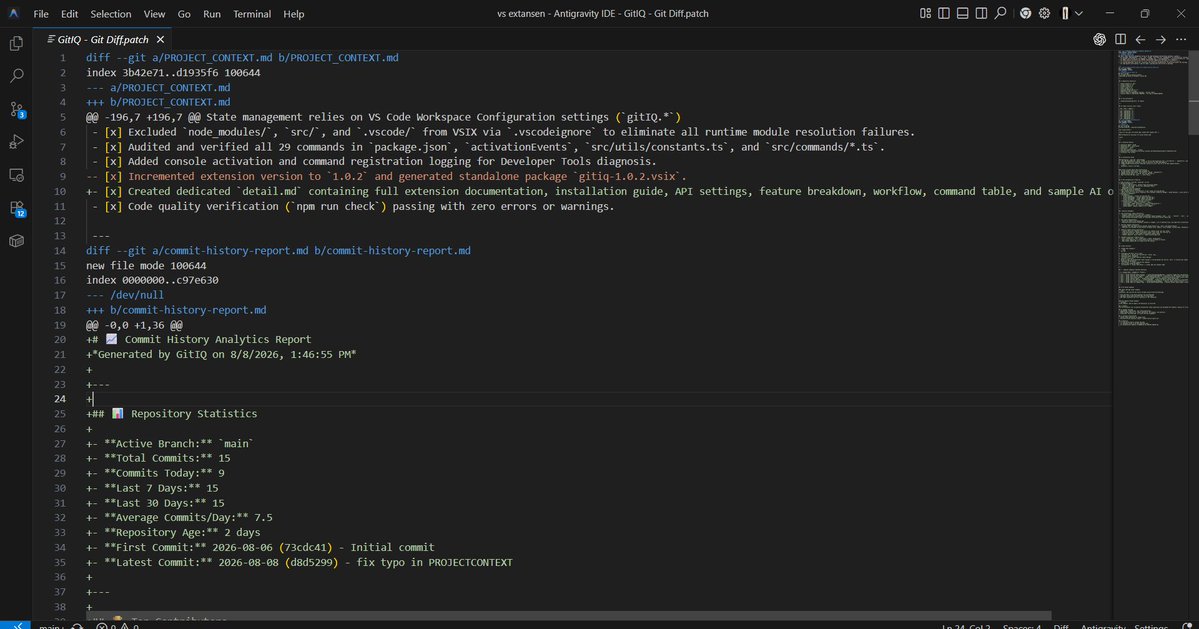This screenshot has width=1199, height=629.
Task: Open the Extensions view with badge 12
Action: point(17,208)
